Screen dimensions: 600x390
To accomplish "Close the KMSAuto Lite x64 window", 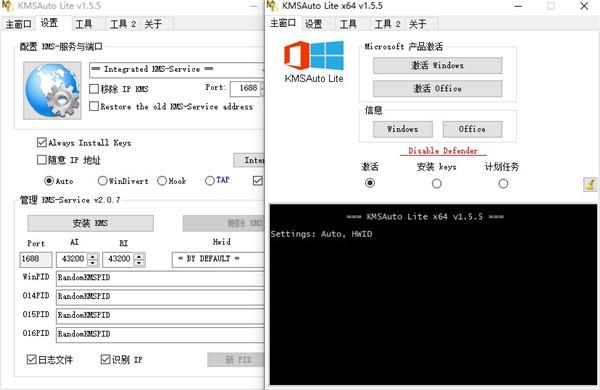I will [x=584, y=6].
